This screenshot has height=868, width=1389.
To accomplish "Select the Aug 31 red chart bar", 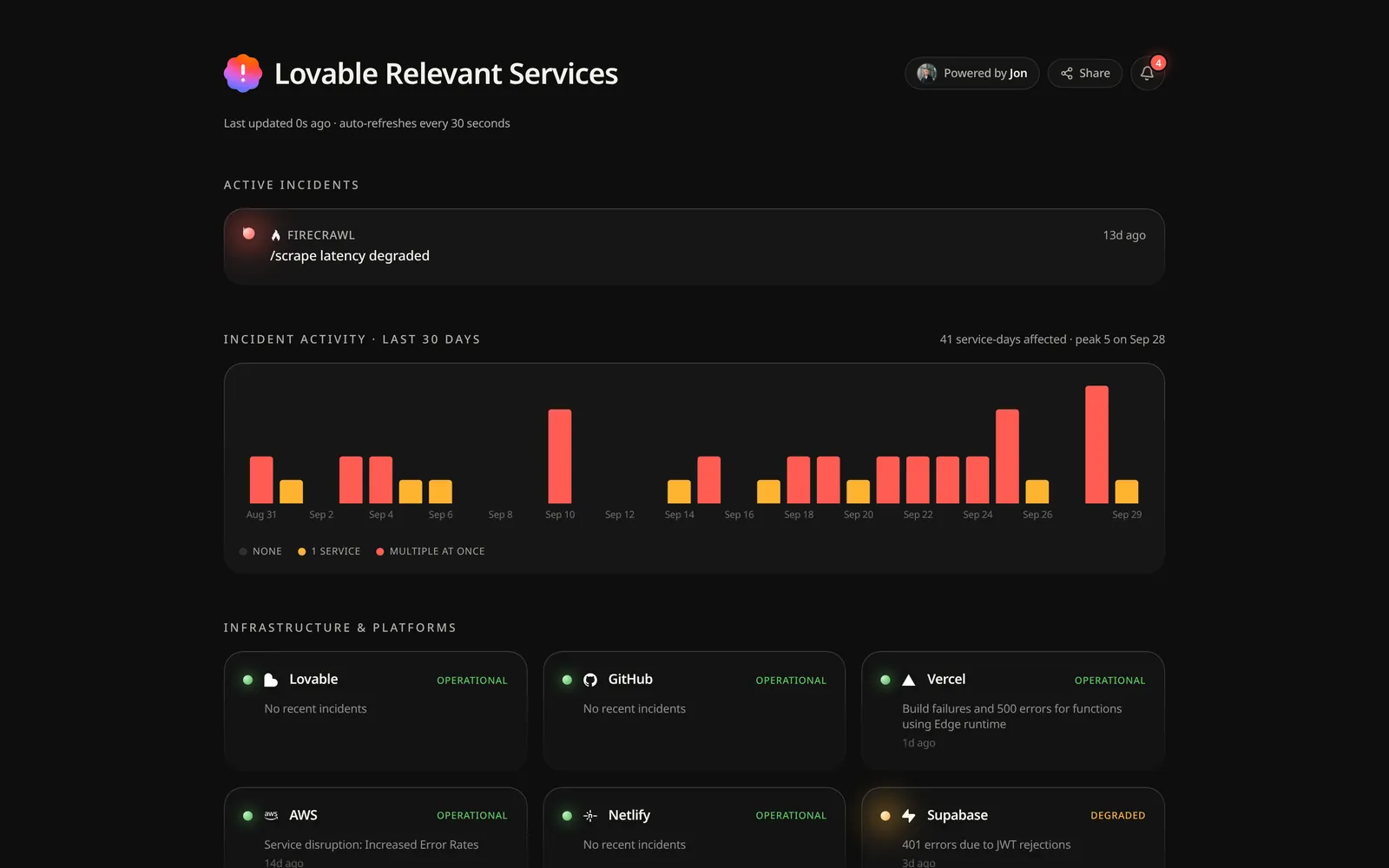I will [x=261, y=480].
